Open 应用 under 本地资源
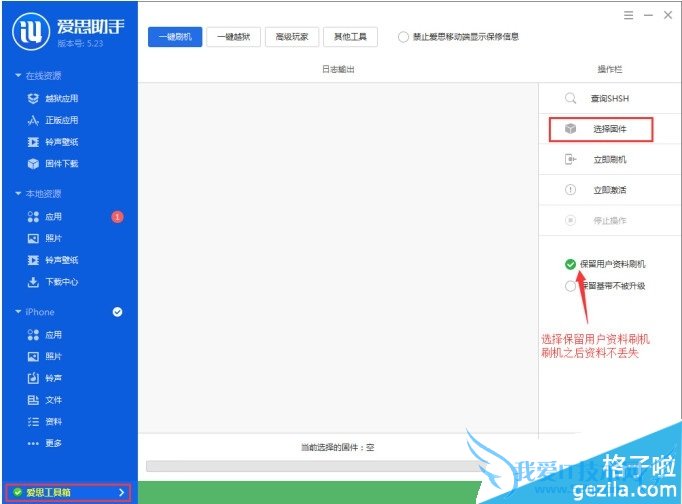The width and height of the screenshot is (682, 504). [x=53, y=217]
